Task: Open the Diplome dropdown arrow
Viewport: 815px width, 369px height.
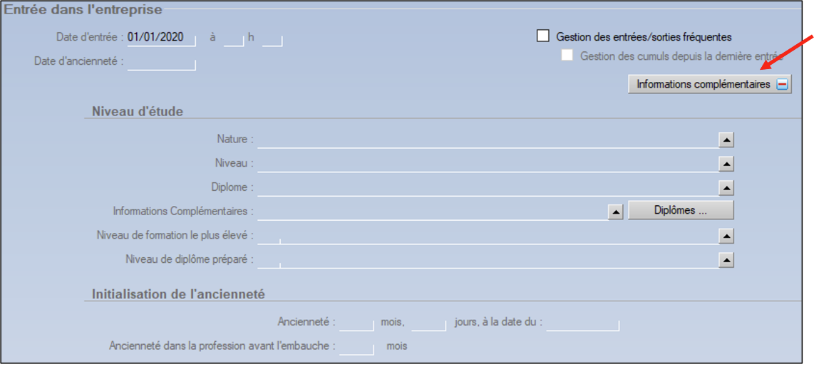Action: coord(726,188)
